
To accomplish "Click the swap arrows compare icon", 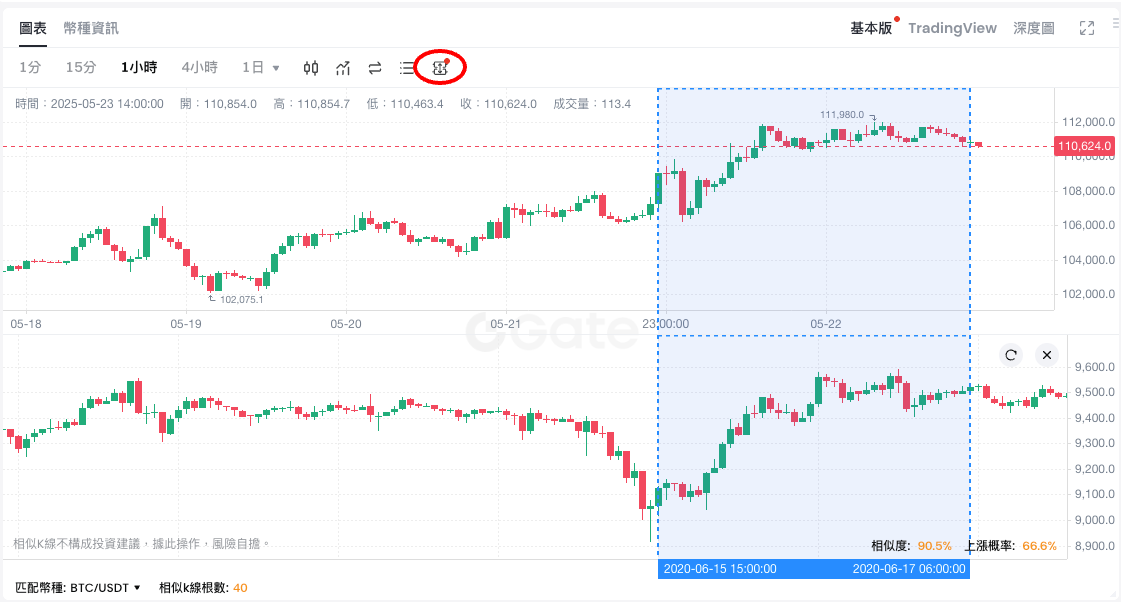I will 375,68.
